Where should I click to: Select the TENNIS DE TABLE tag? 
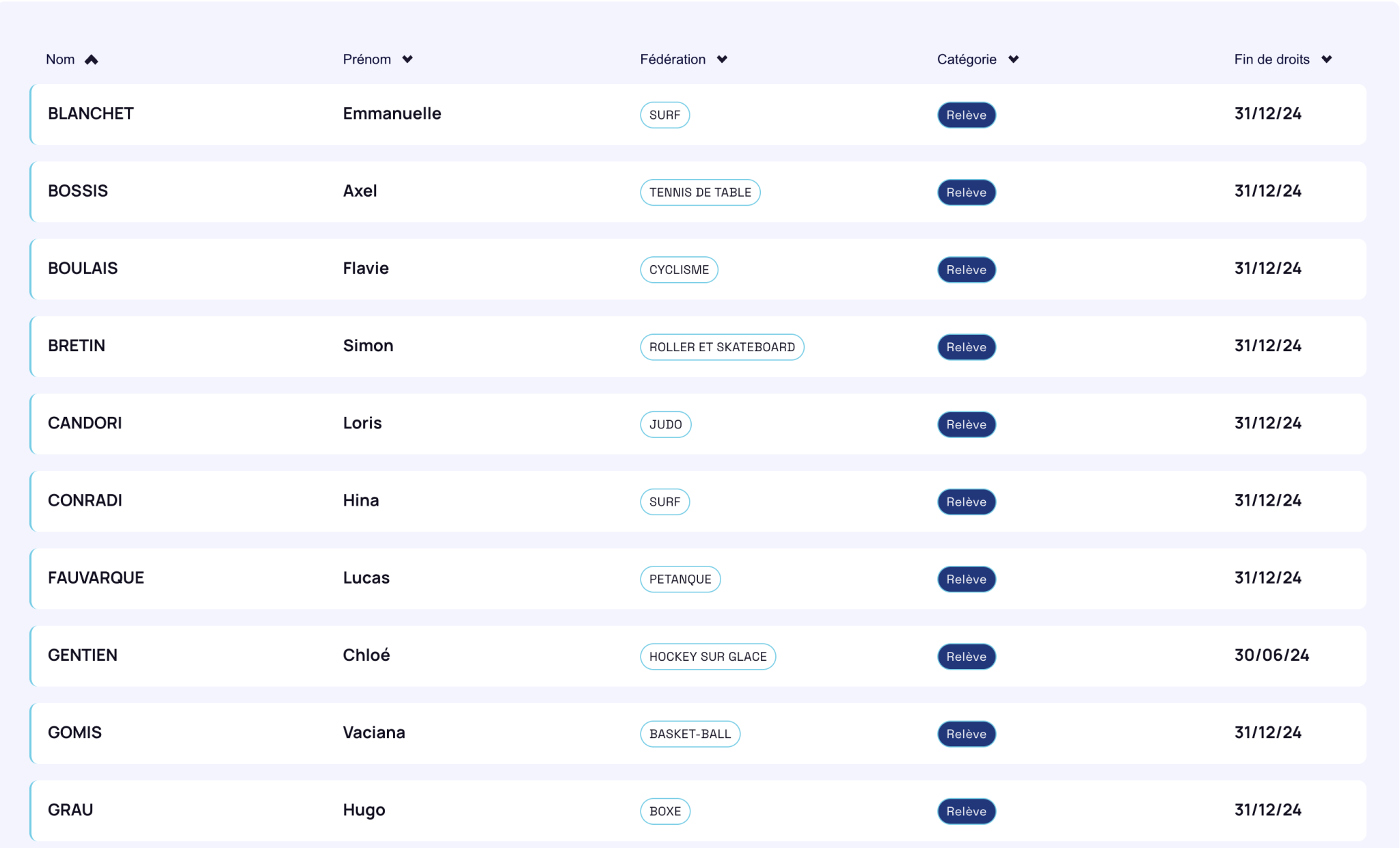pyautogui.click(x=700, y=192)
